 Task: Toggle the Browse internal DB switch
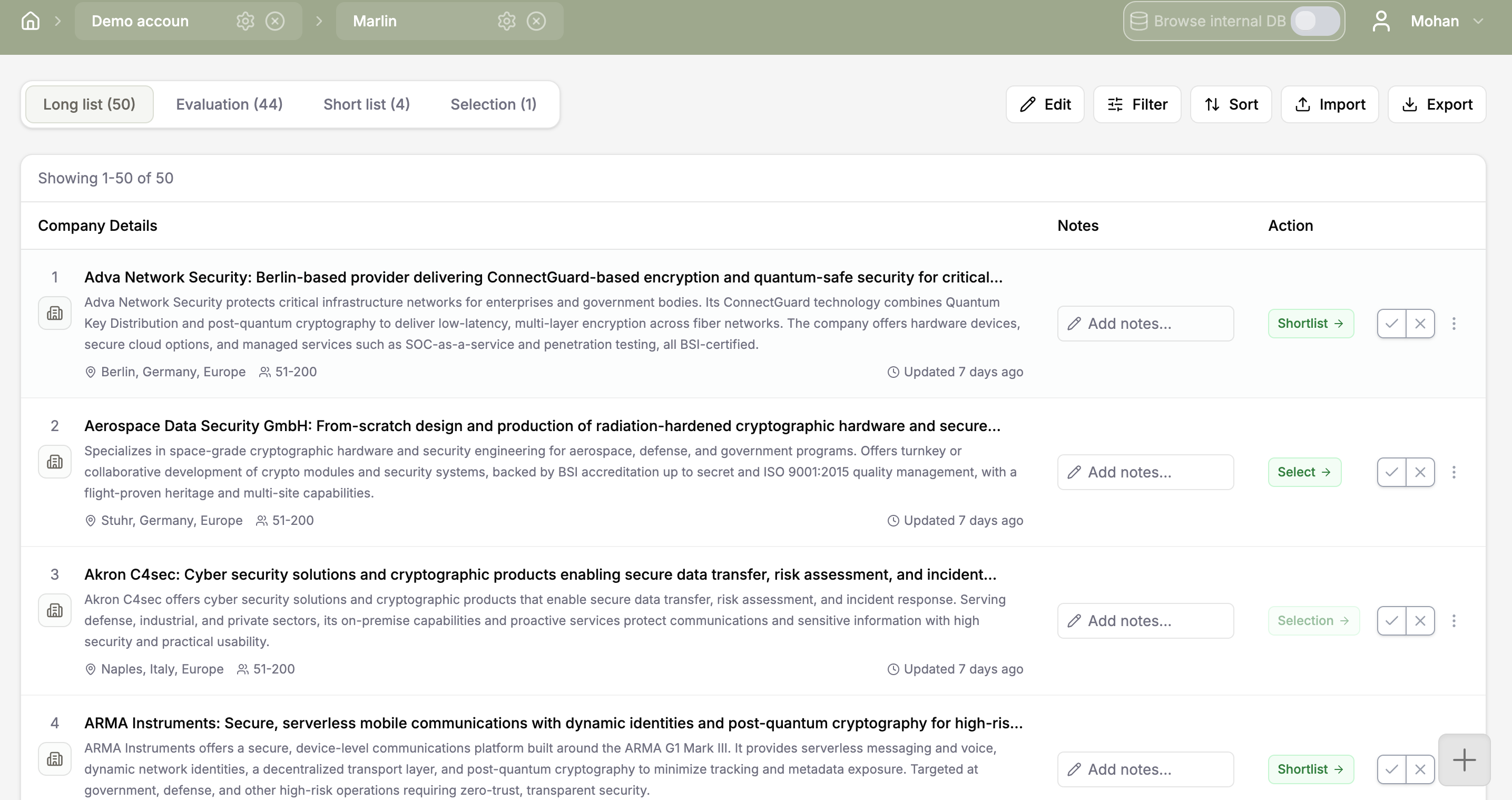(1315, 21)
